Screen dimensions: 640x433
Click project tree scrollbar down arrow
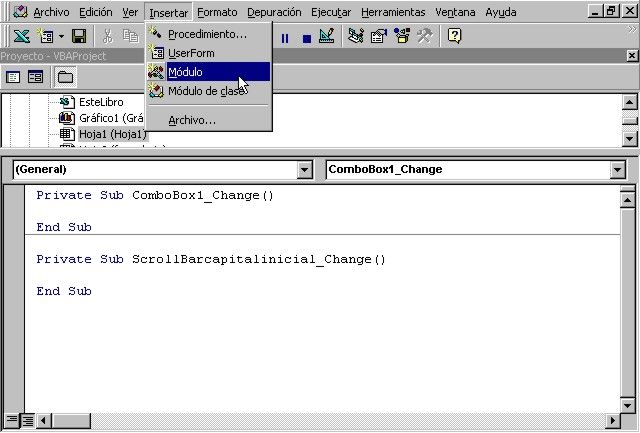click(630, 139)
